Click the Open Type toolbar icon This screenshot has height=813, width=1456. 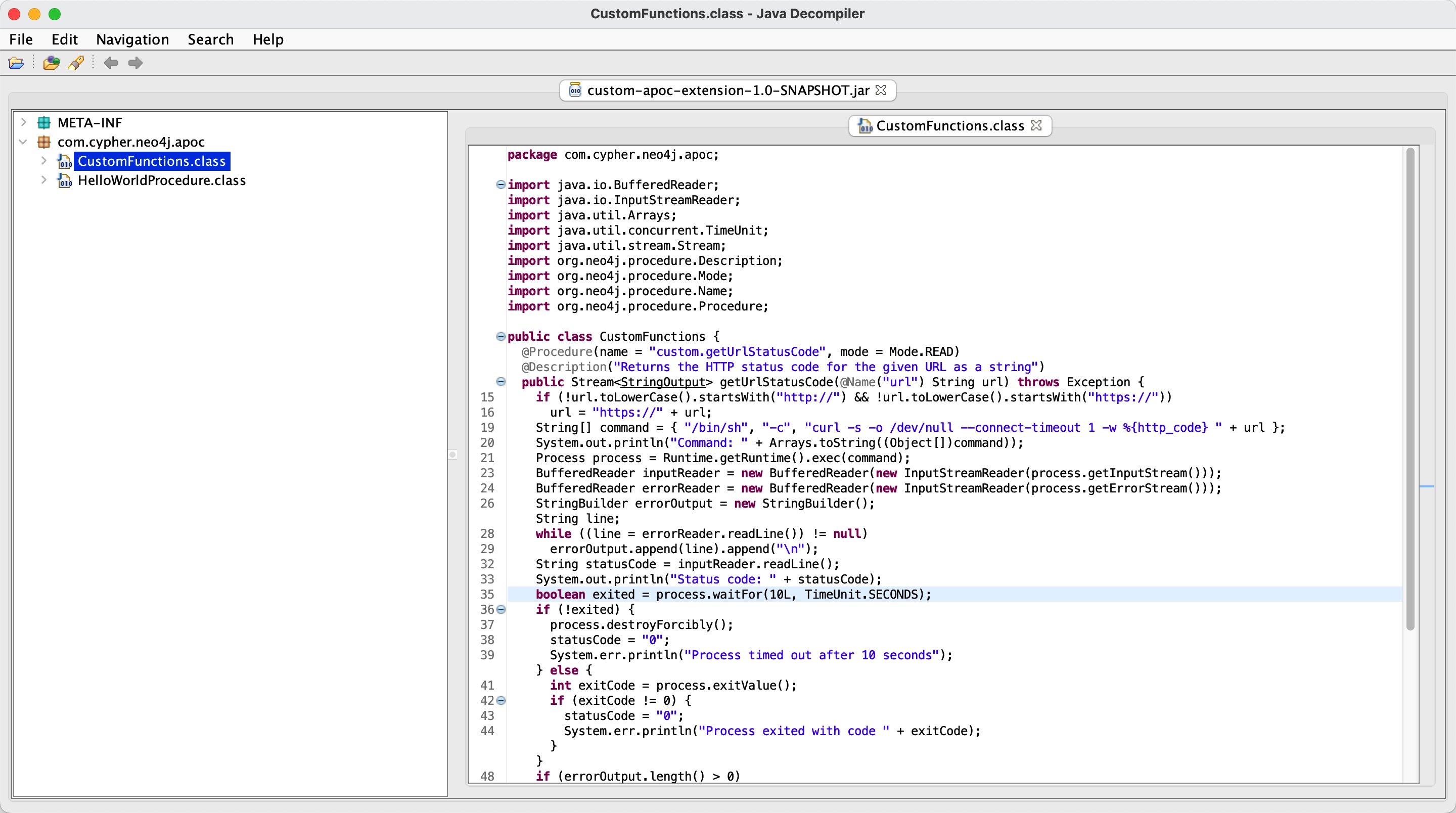(x=51, y=63)
